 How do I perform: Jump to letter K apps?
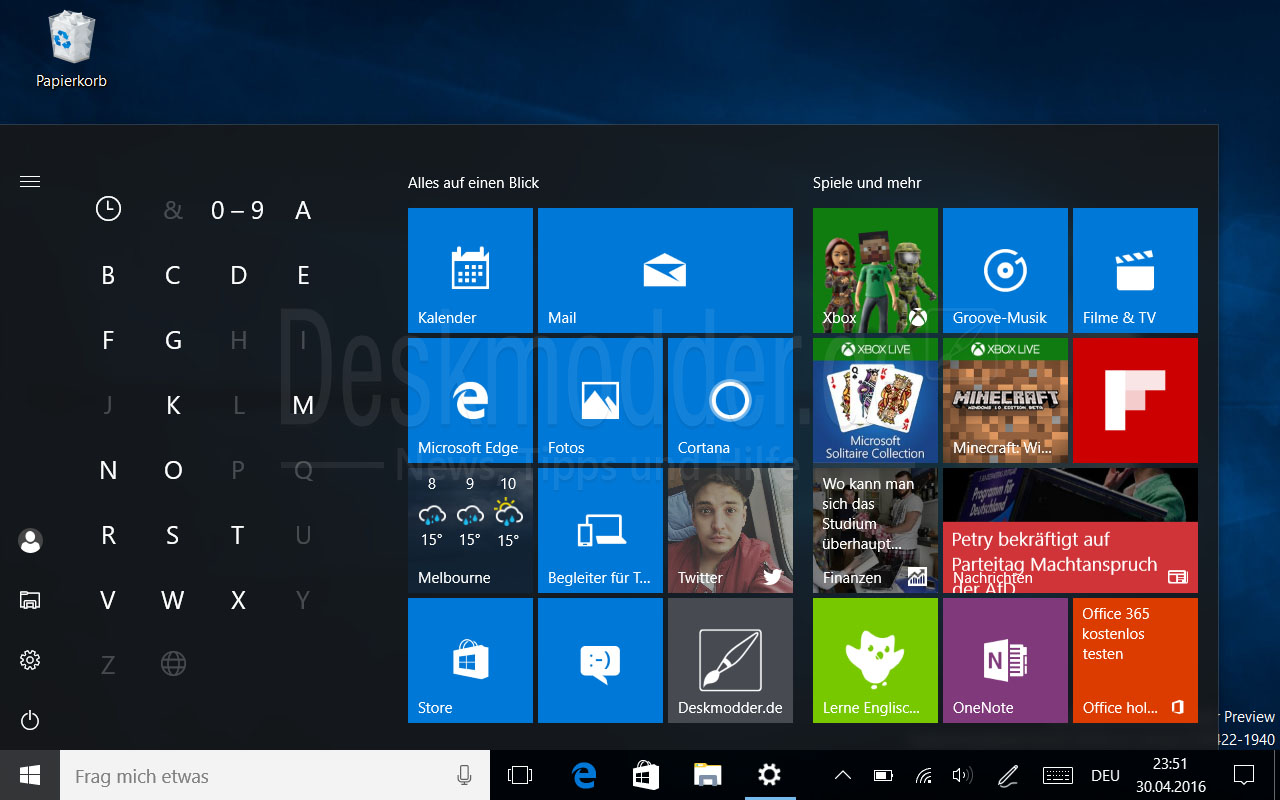pyautogui.click(x=173, y=405)
